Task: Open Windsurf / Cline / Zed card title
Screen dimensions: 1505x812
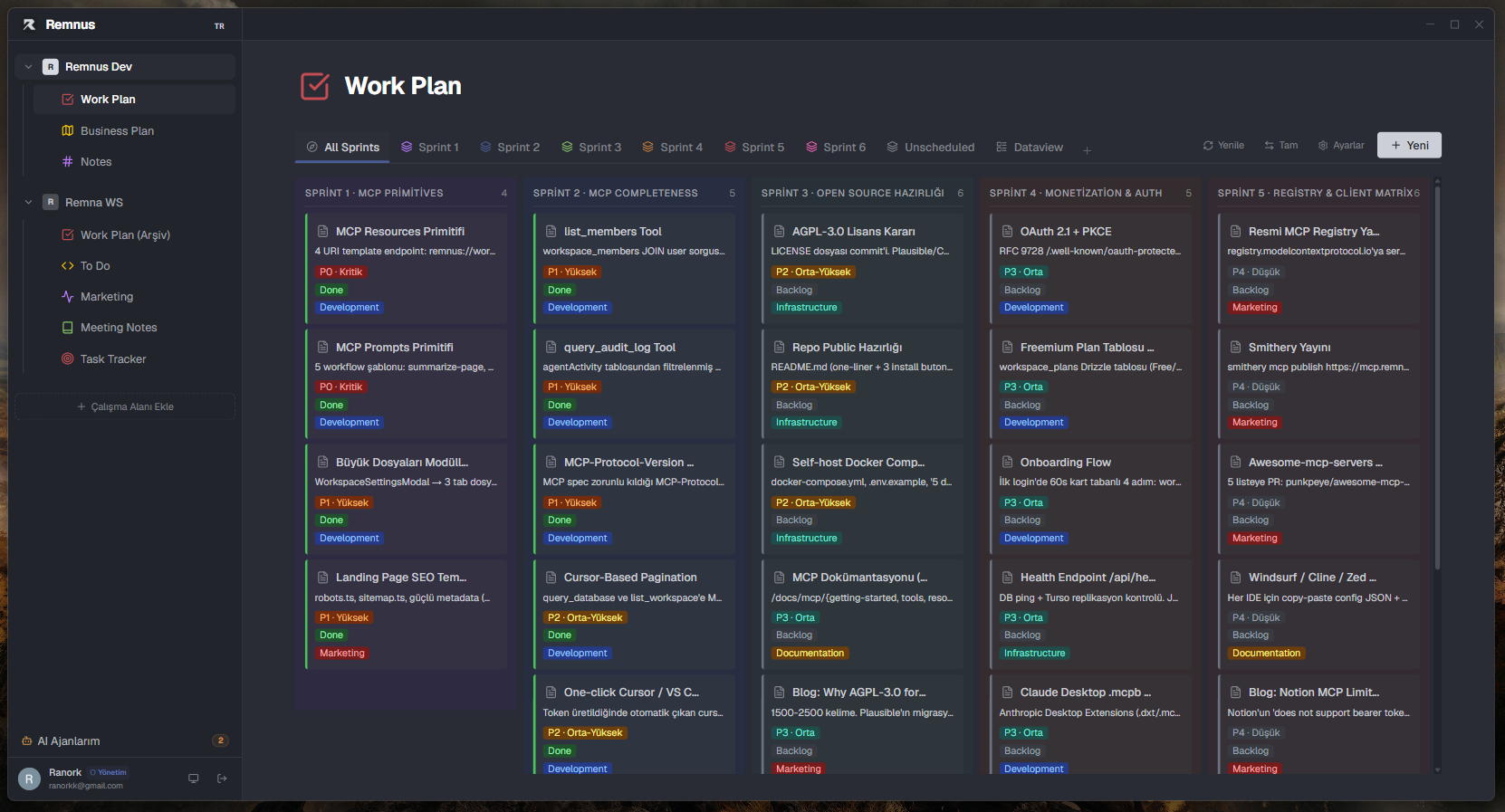Action: pyautogui.click(x=1312, y=578)
